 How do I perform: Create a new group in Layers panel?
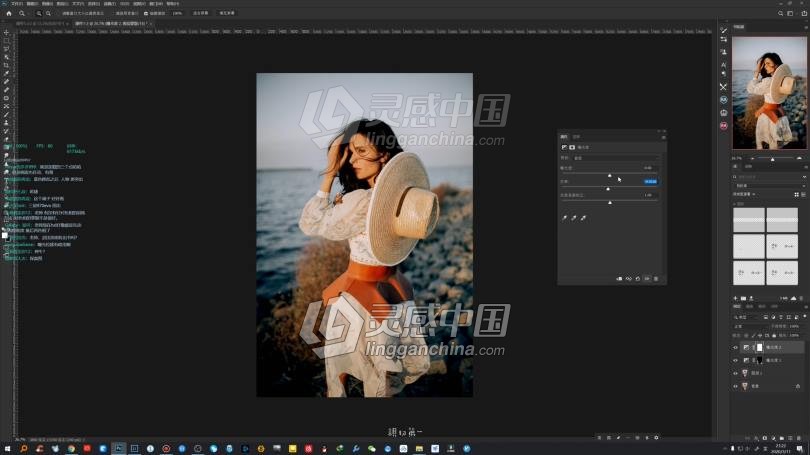(x=782, y=438)
